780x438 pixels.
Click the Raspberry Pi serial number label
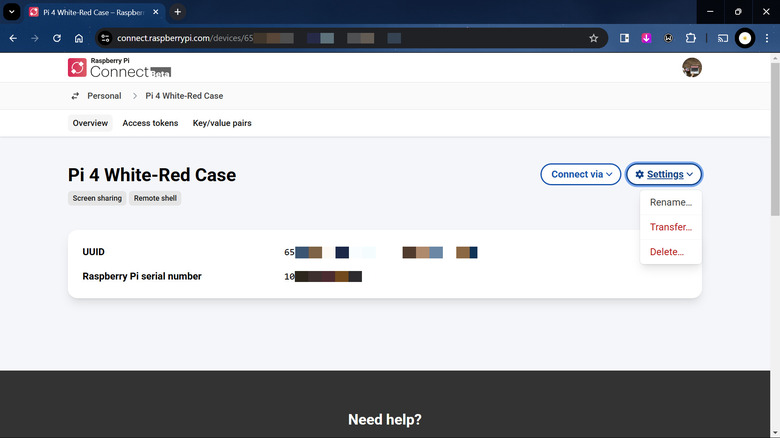coord(142,276)
